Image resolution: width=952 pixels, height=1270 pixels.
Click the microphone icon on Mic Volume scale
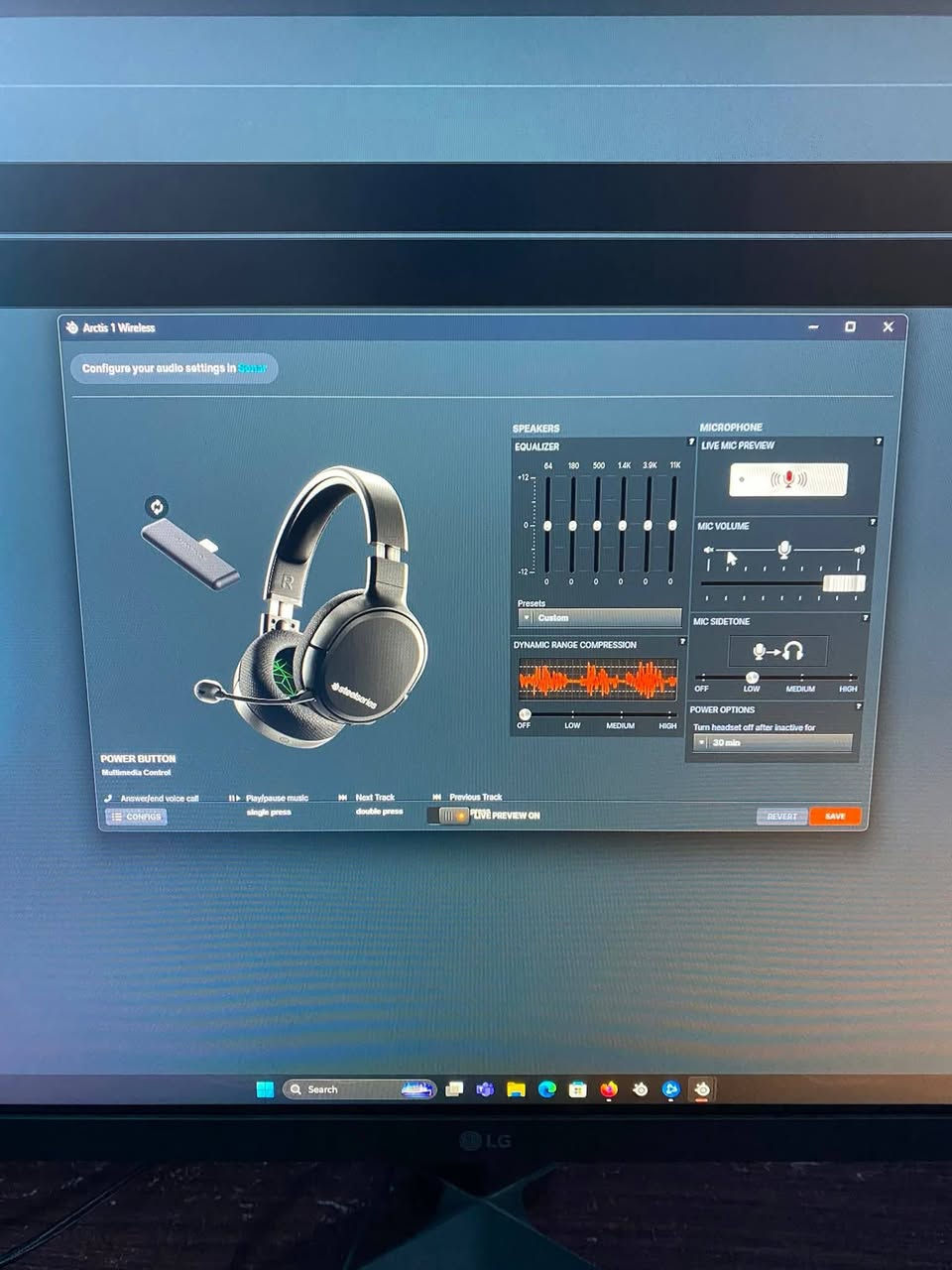tap(784, 549)
